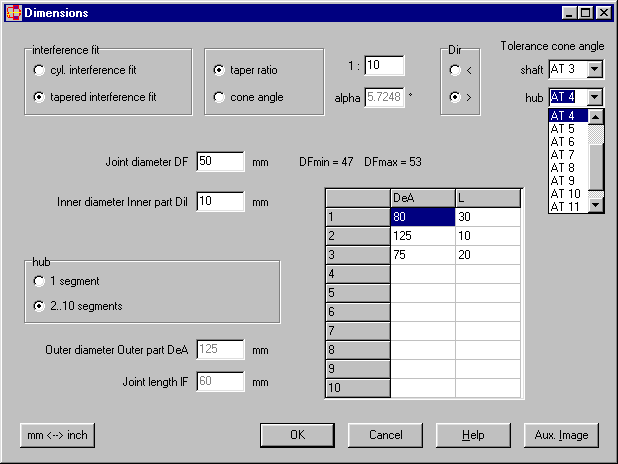Click the Joint diameter DF field
The height and width of the screenshot is (464, 618).
point(220,162)
